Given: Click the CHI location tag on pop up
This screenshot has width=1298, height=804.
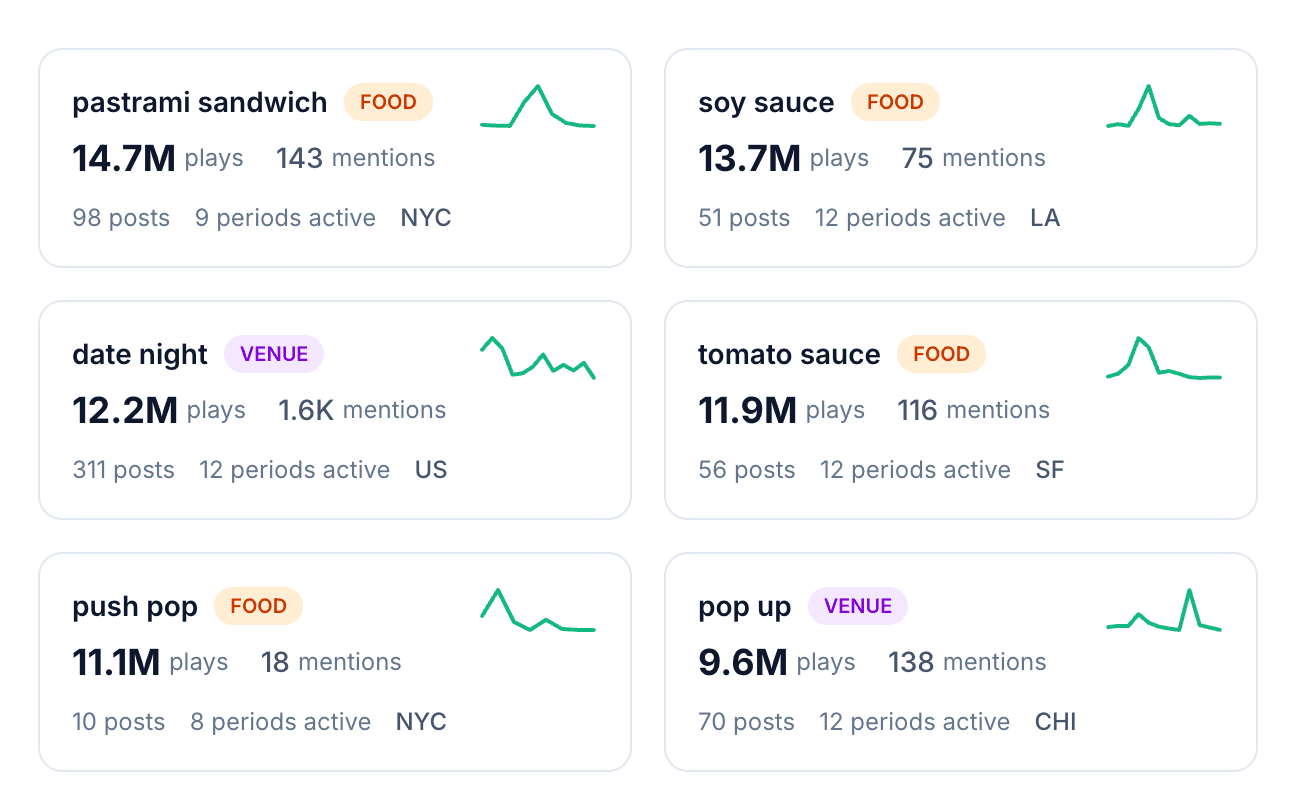Looking at the screenshot, I should [x=1055, y=721].
